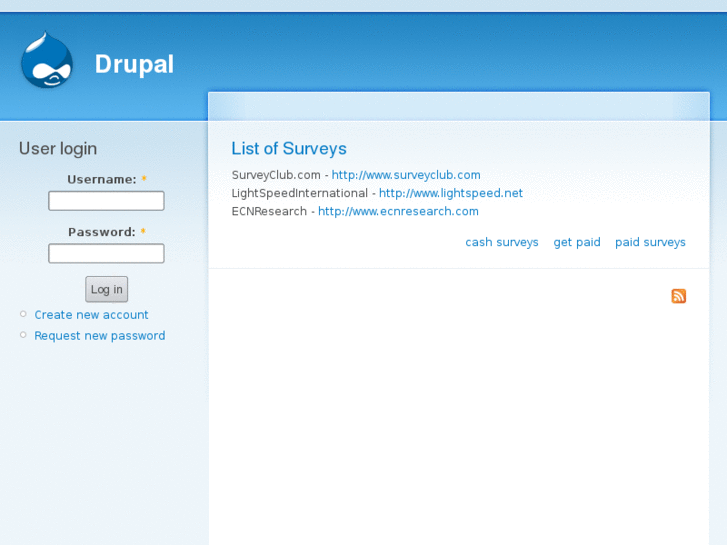
Task: Select the cash surveys tag
Action: click(502, 242)
